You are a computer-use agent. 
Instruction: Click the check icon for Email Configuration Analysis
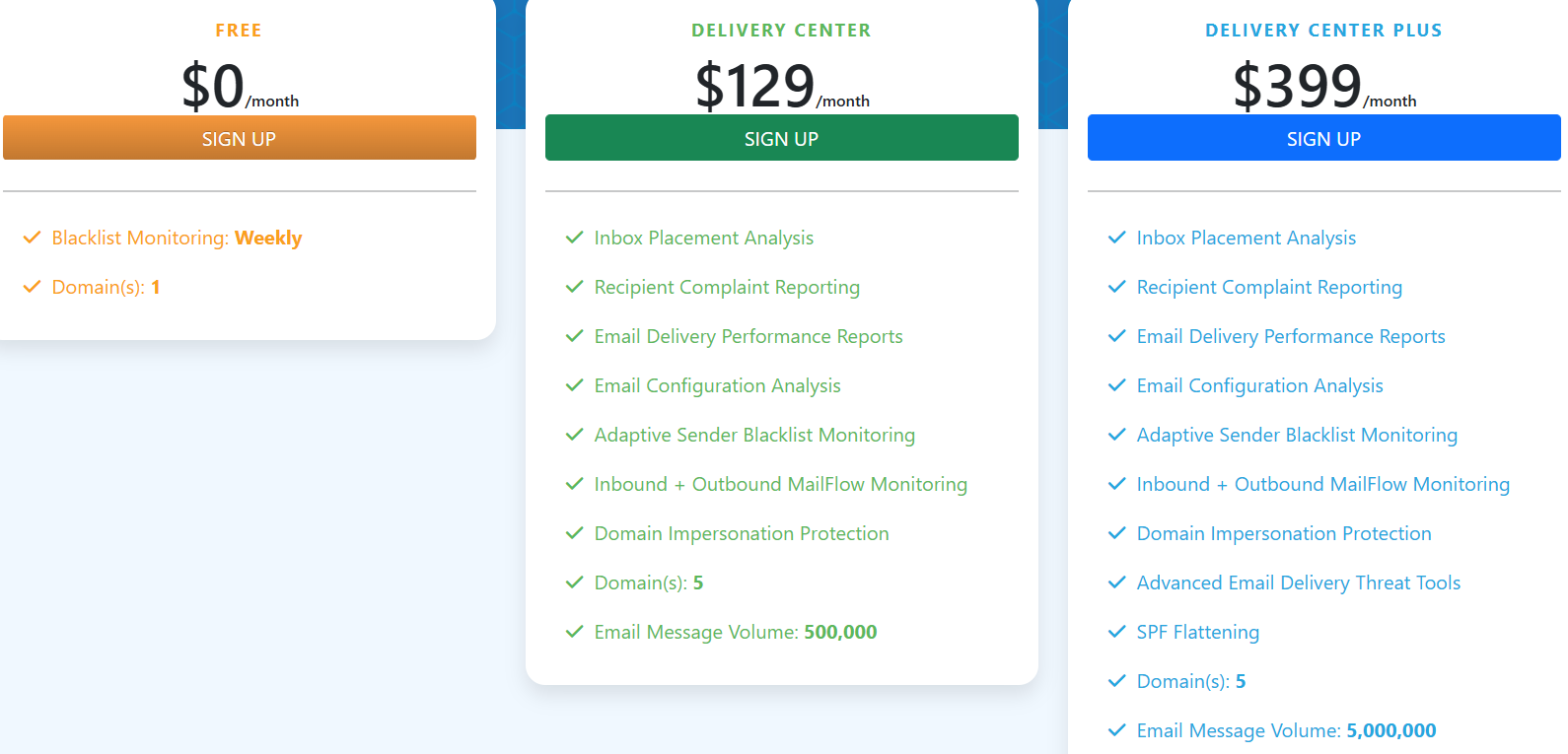point(575,384)
